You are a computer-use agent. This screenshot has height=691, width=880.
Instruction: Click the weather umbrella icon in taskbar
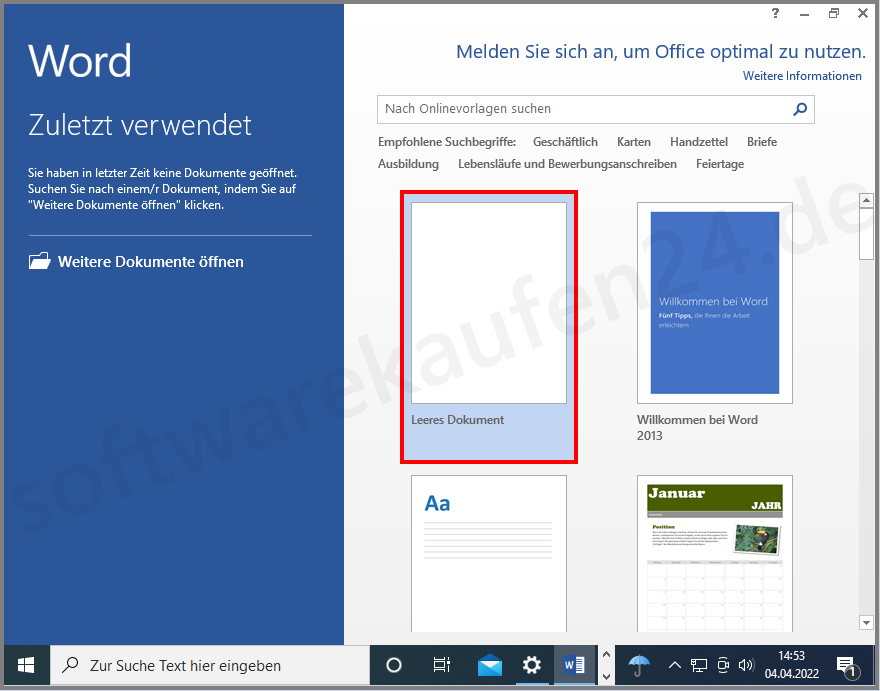[639, 665]
